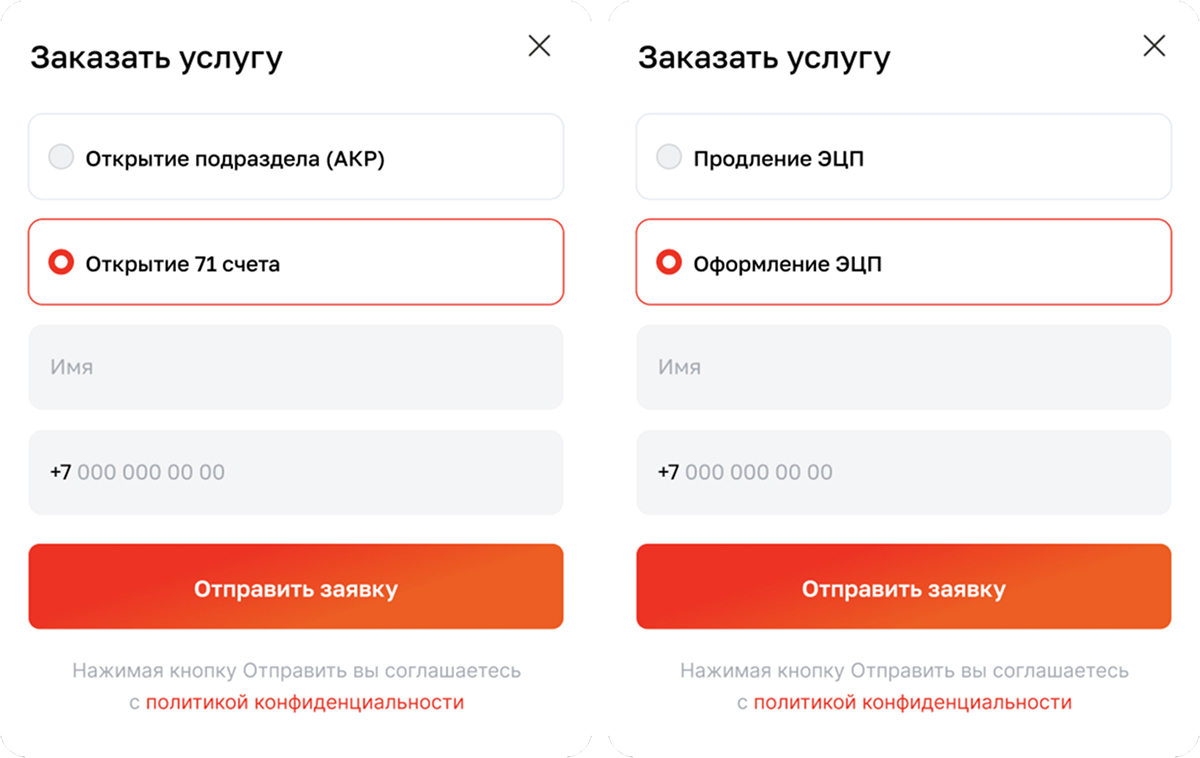
Task: Close the dialog with Открытие 71 счета option
Action: (x=539, y=46)
